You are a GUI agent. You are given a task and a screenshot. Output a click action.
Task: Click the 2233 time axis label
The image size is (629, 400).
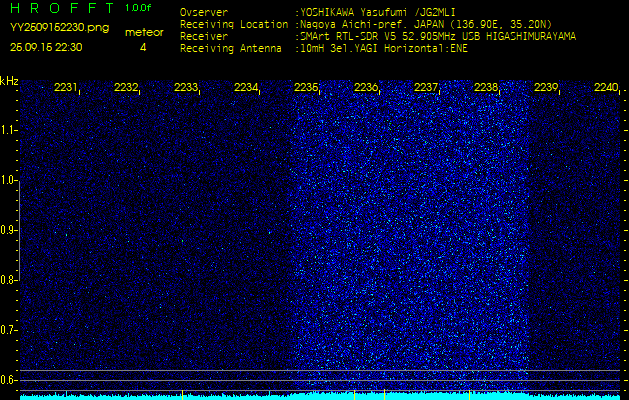point(186,87)
